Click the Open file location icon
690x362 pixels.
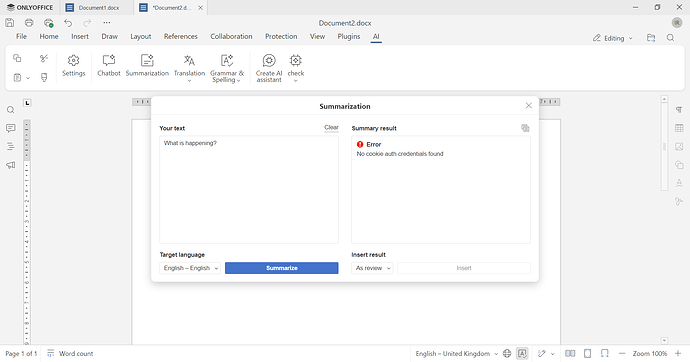[x=651, y=38]
